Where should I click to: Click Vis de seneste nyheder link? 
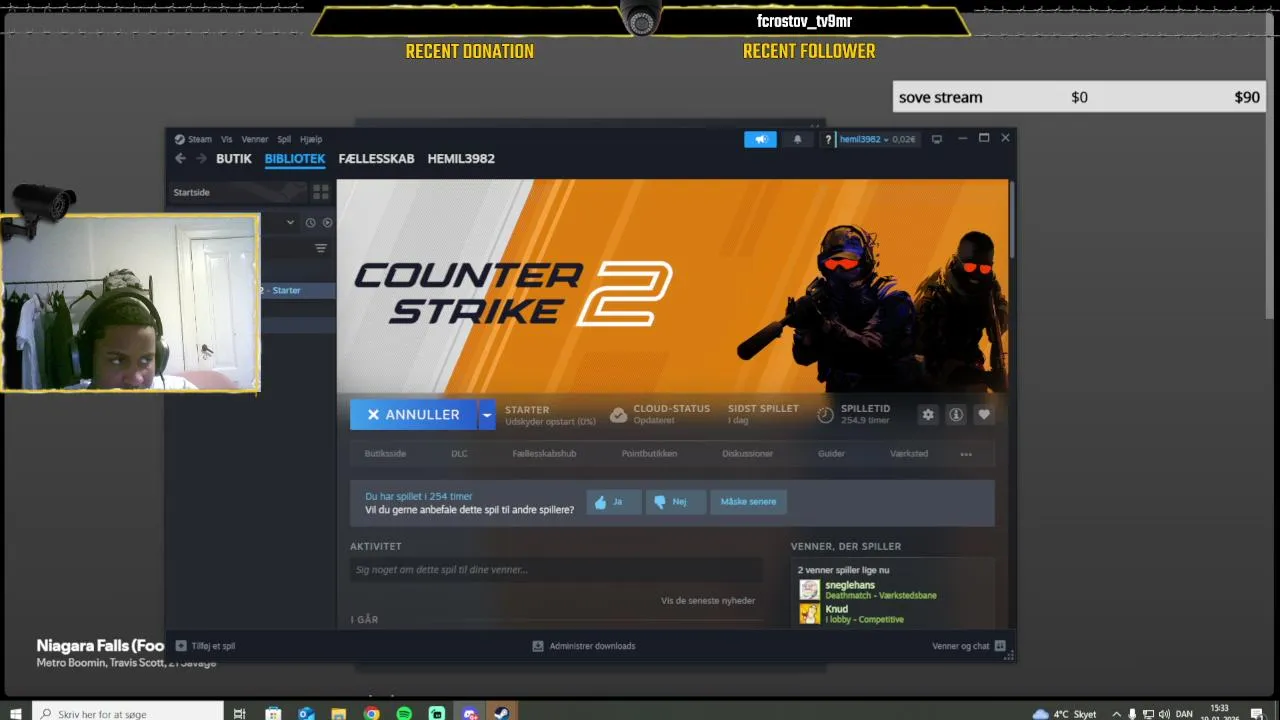click(x=708, y=600)
